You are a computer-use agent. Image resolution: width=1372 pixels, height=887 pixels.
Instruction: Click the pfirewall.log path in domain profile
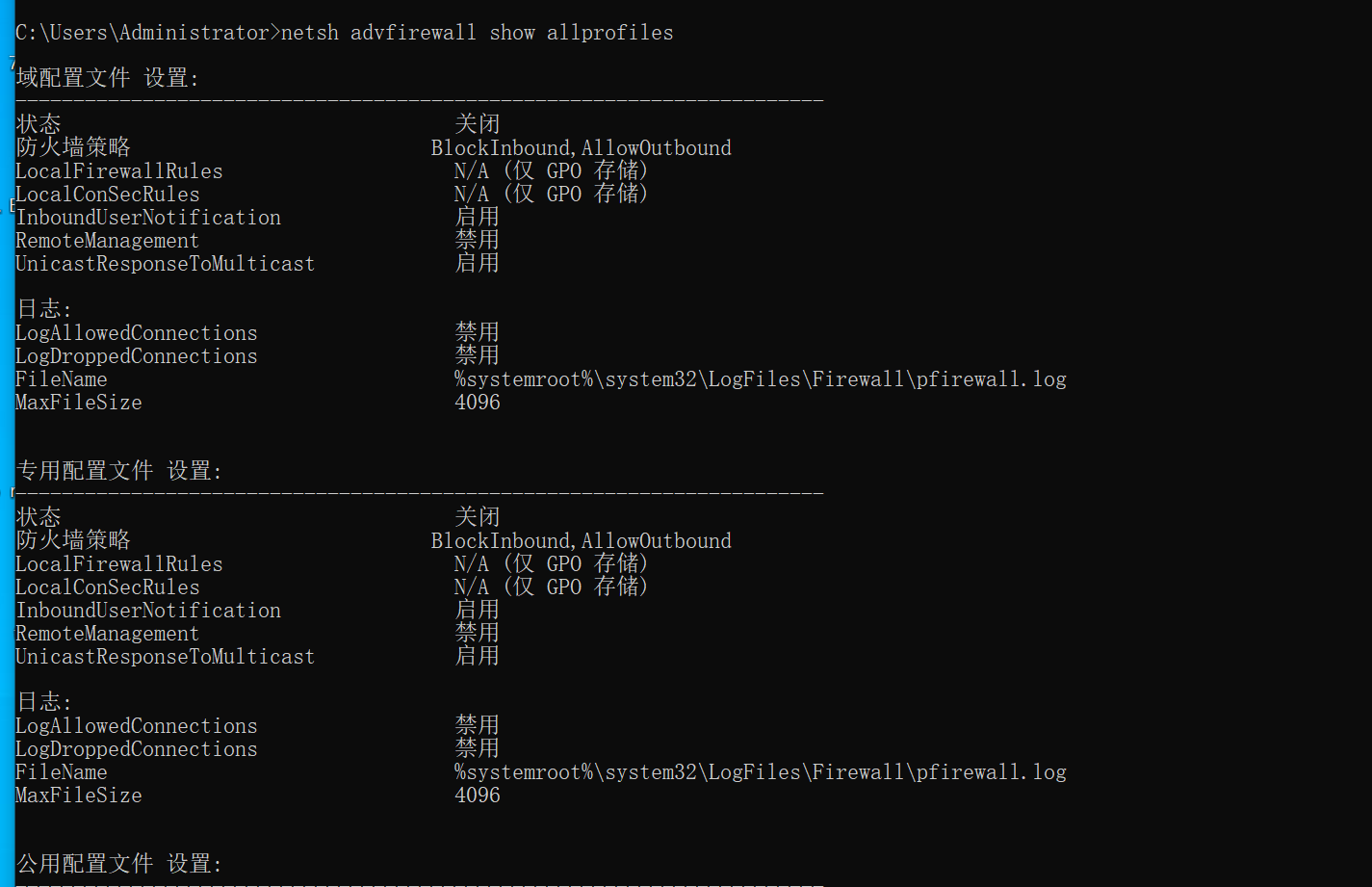click(x=761, y=379)
